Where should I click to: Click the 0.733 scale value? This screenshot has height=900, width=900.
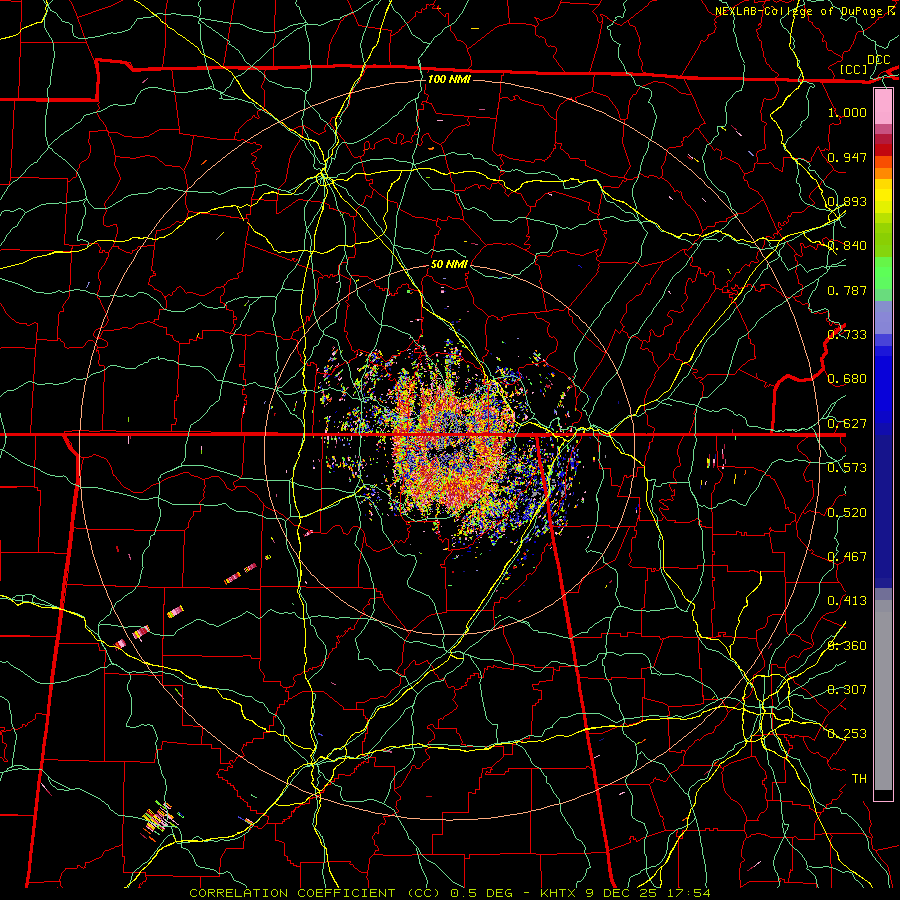click(847, 335)
